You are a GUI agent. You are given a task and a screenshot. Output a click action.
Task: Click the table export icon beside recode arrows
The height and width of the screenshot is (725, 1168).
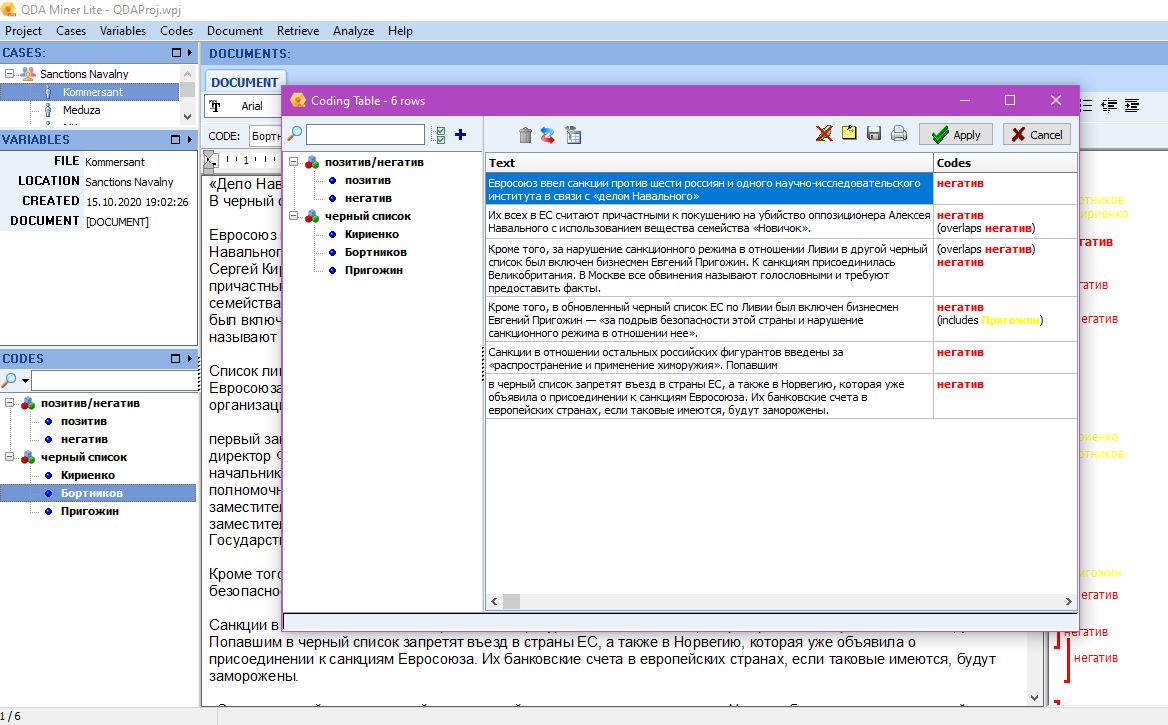tap(573, 135)
